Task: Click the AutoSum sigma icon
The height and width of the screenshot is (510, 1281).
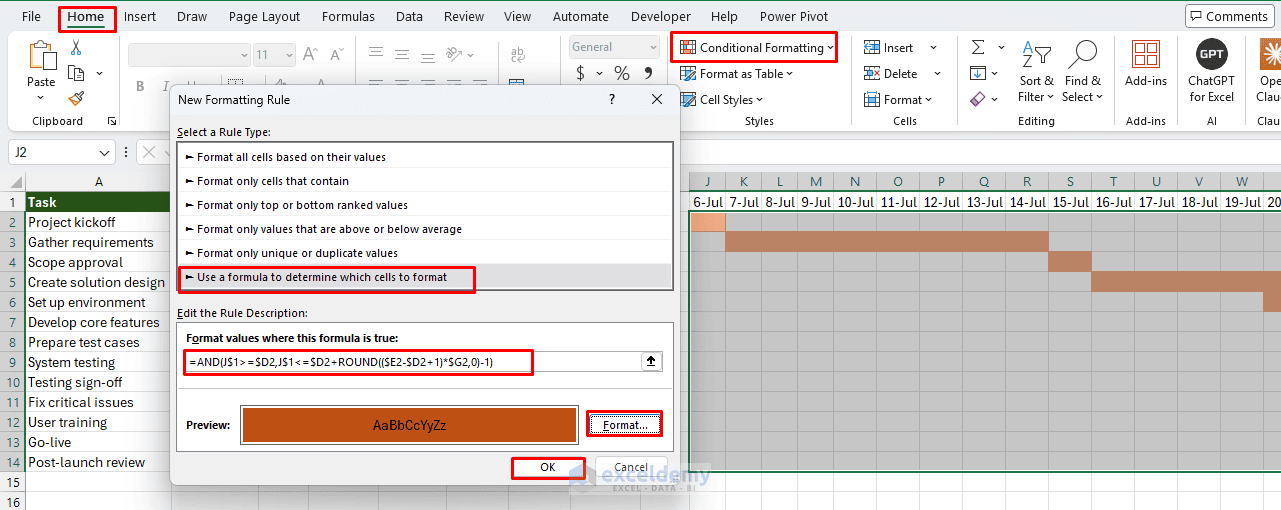Action: 977,47
